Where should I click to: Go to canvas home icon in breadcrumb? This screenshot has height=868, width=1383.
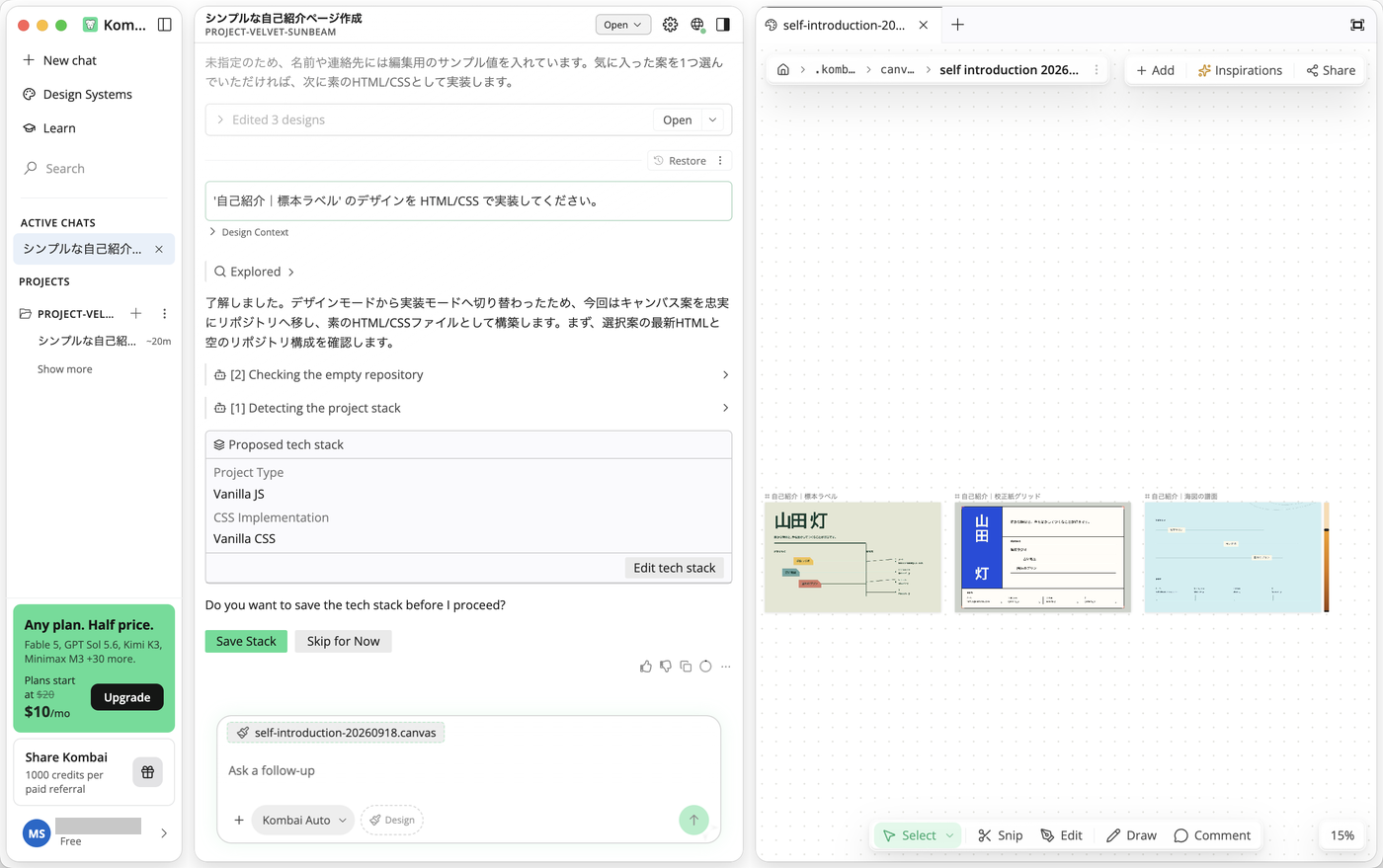tap(782, 70)
